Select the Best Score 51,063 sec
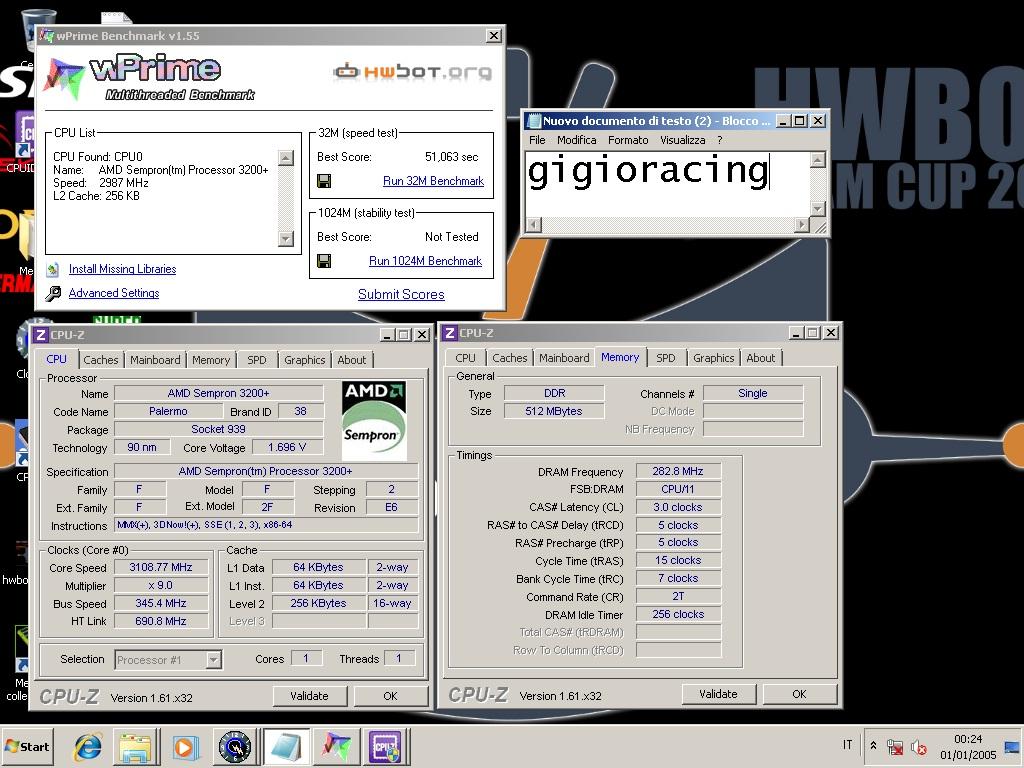1024x768 pixels. point(451,157)
